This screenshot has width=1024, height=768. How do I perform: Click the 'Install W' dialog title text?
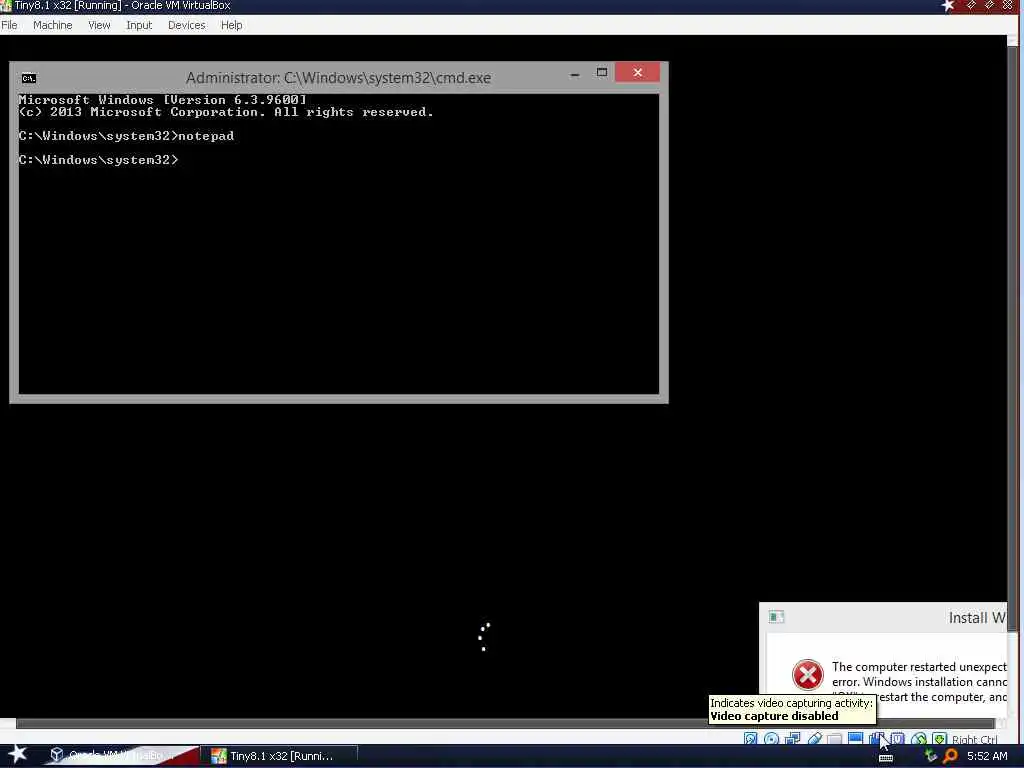coord(977,618)
